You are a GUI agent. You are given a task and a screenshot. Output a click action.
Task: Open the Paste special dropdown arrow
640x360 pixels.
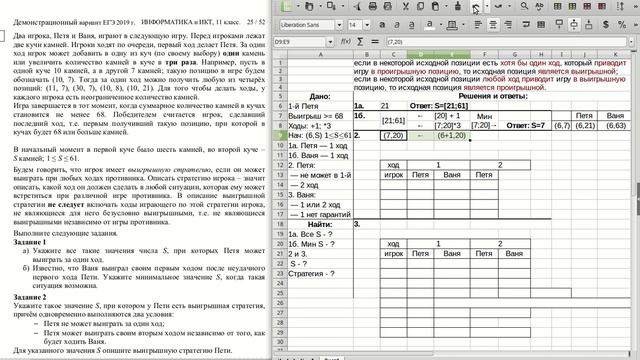[446, 6]
